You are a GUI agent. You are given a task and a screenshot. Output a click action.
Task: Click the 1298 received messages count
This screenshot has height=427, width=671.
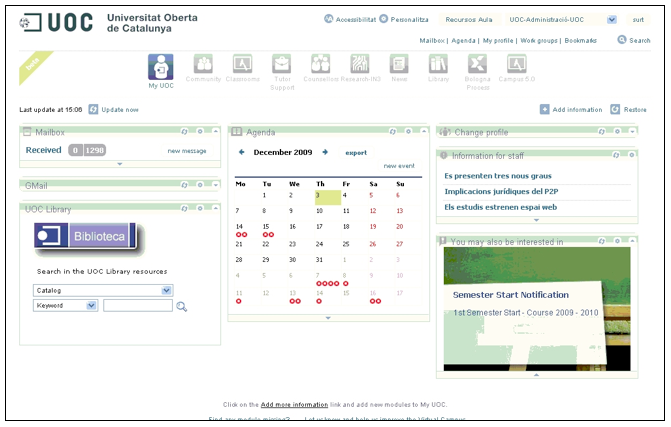pos(95,150)
